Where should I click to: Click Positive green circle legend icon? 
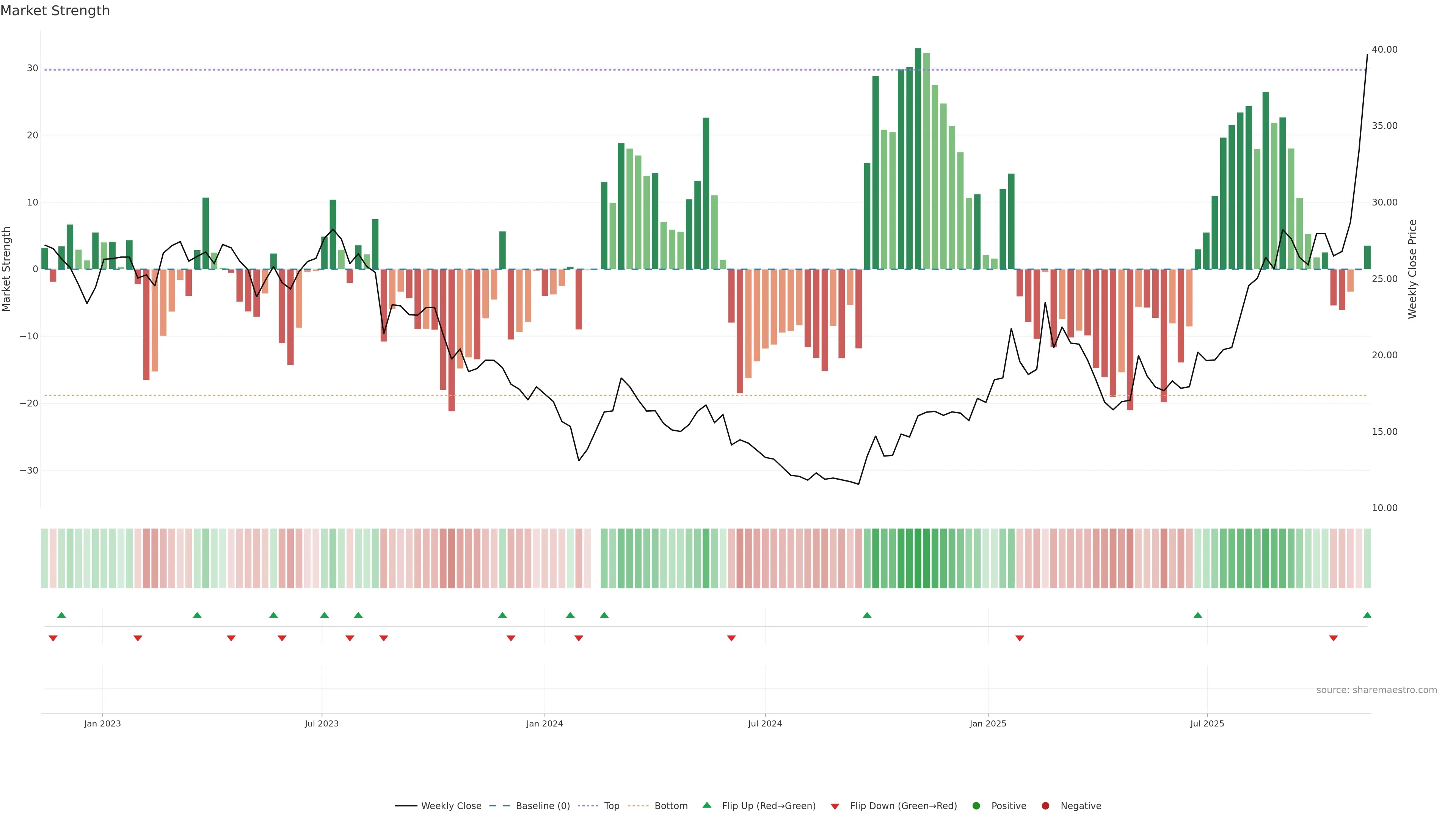(x=976, y=805)
